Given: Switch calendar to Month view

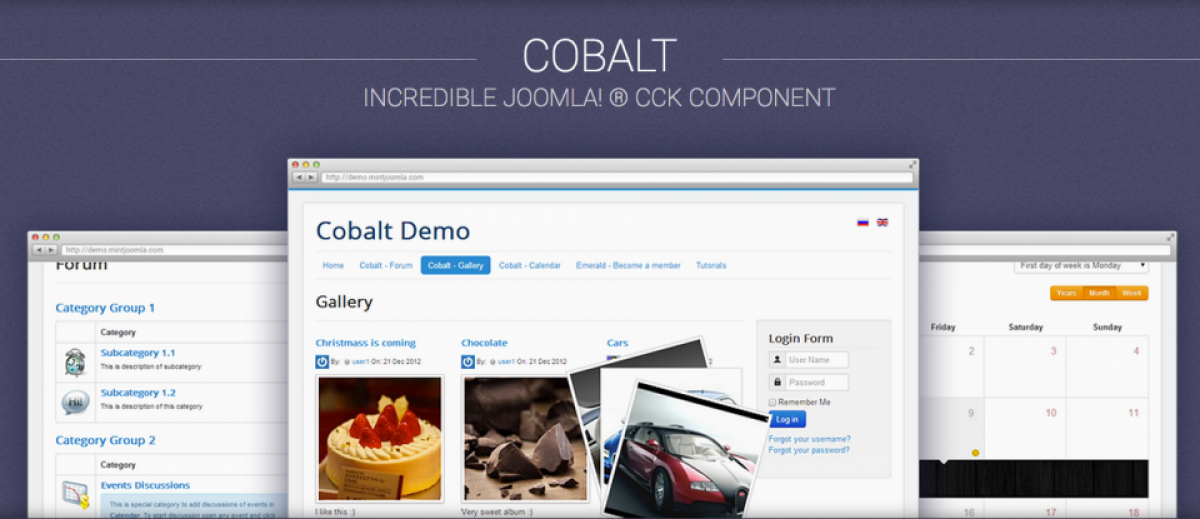Looking at the screenshot, I should pos(1099,293).
